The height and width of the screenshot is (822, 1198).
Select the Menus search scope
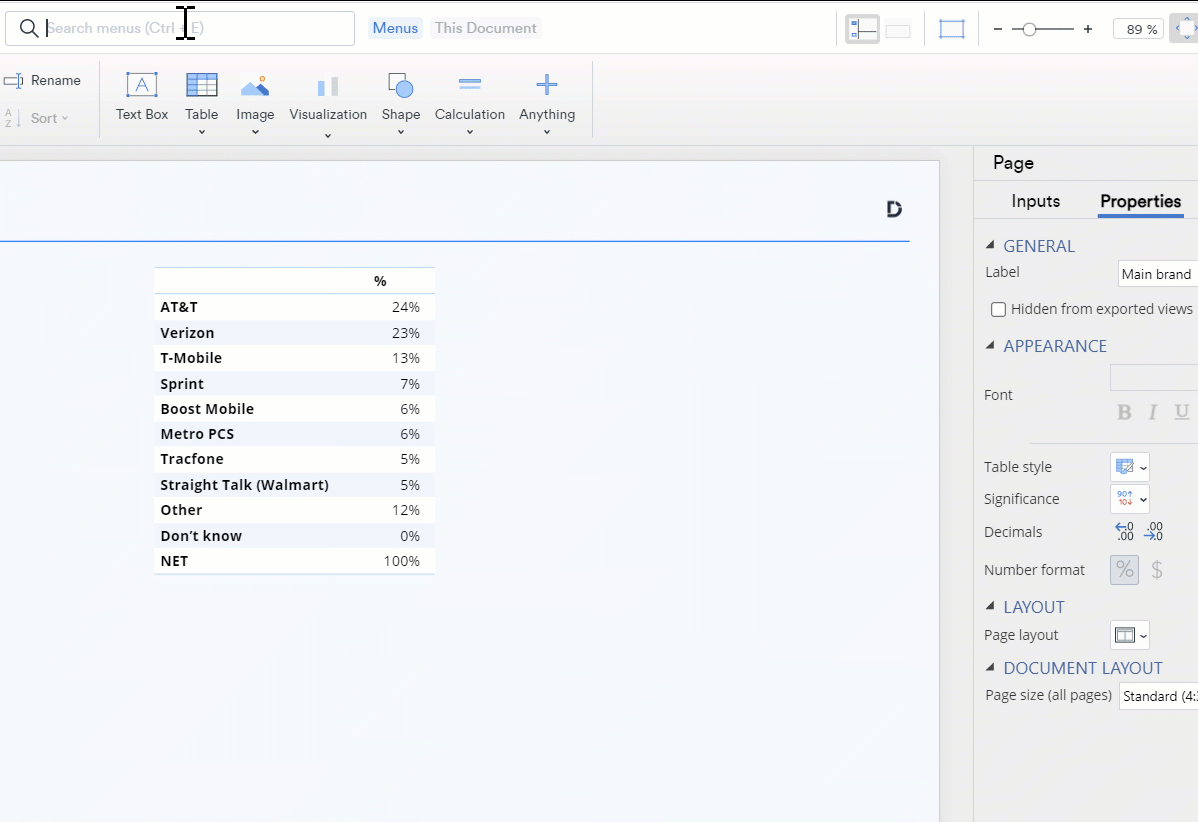click(x=395, y=28)
